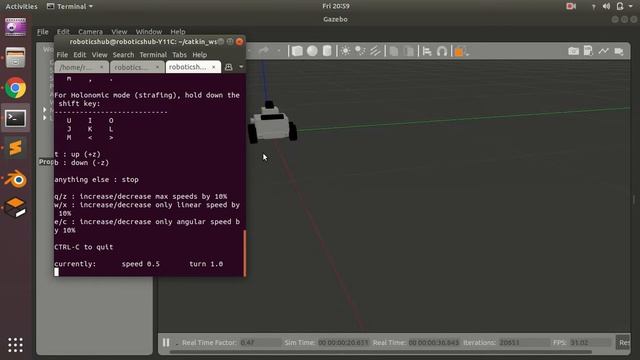The width and height of the screenshot is (640, 360).
Task: Open the clock showing Fri 20:59
Action: point(336,6)
